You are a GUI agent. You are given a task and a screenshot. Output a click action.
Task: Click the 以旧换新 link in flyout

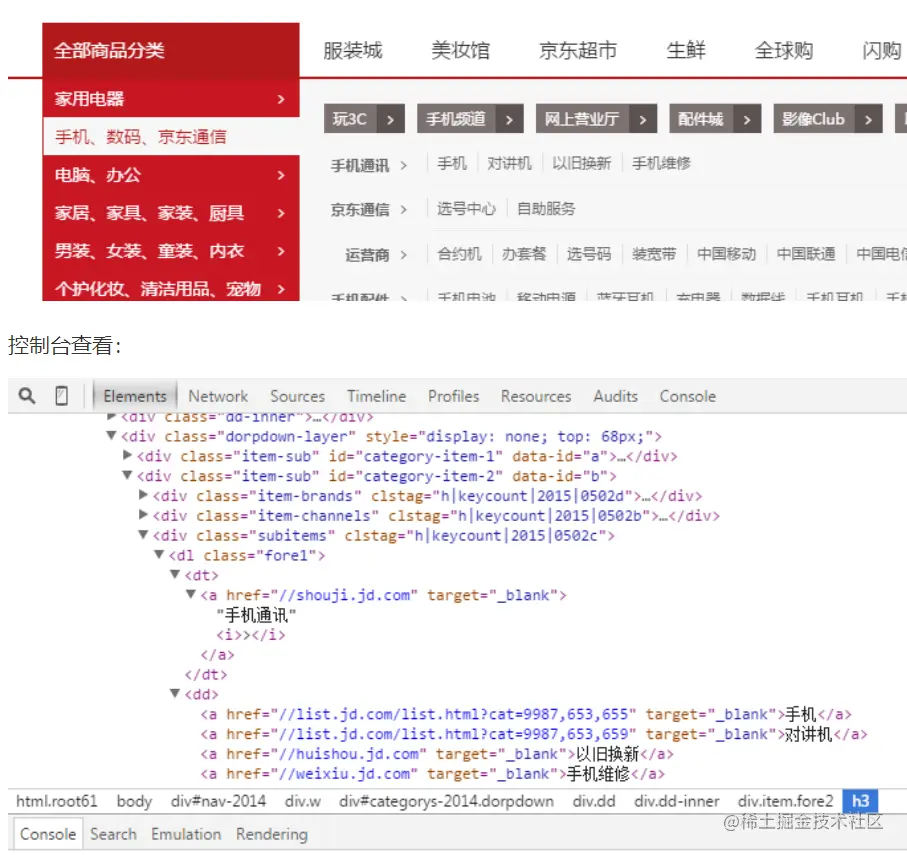pyautogui.click(x=581, y=163)
